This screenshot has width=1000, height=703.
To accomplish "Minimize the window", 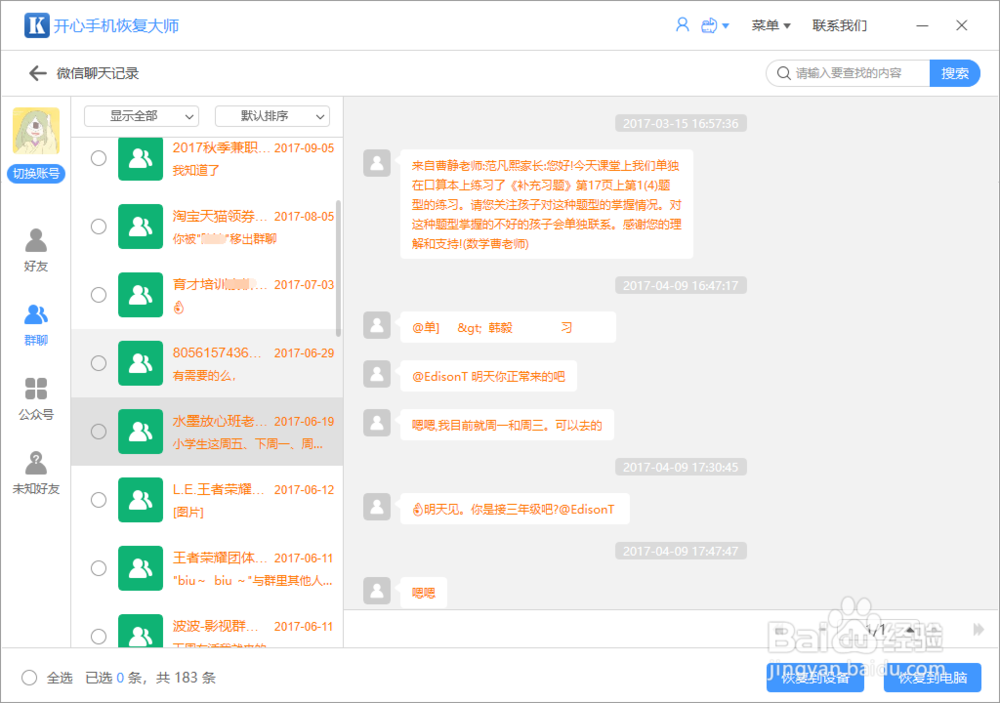I will point(922,26).
